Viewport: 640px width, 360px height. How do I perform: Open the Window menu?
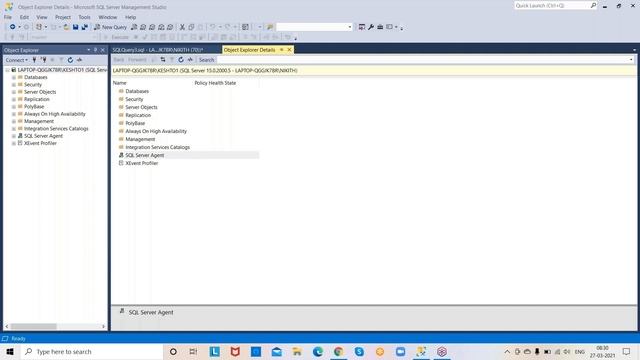108,17
